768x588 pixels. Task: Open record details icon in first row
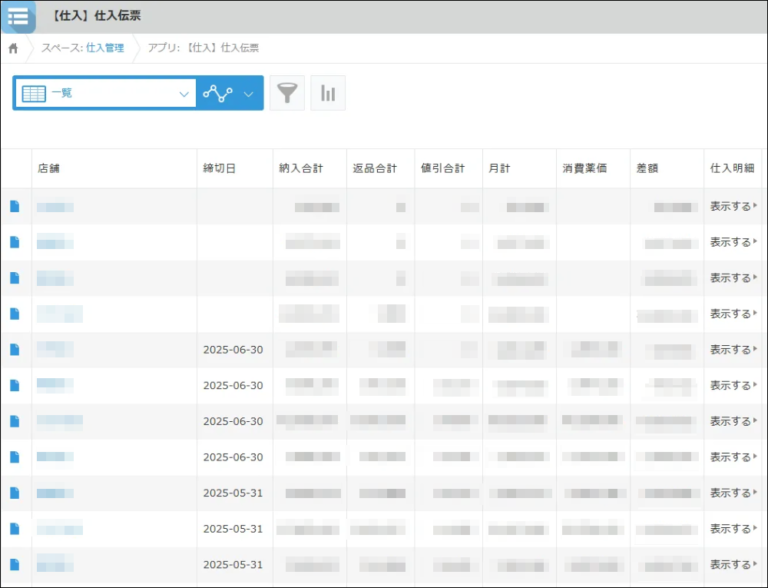[x=15, y=206]
